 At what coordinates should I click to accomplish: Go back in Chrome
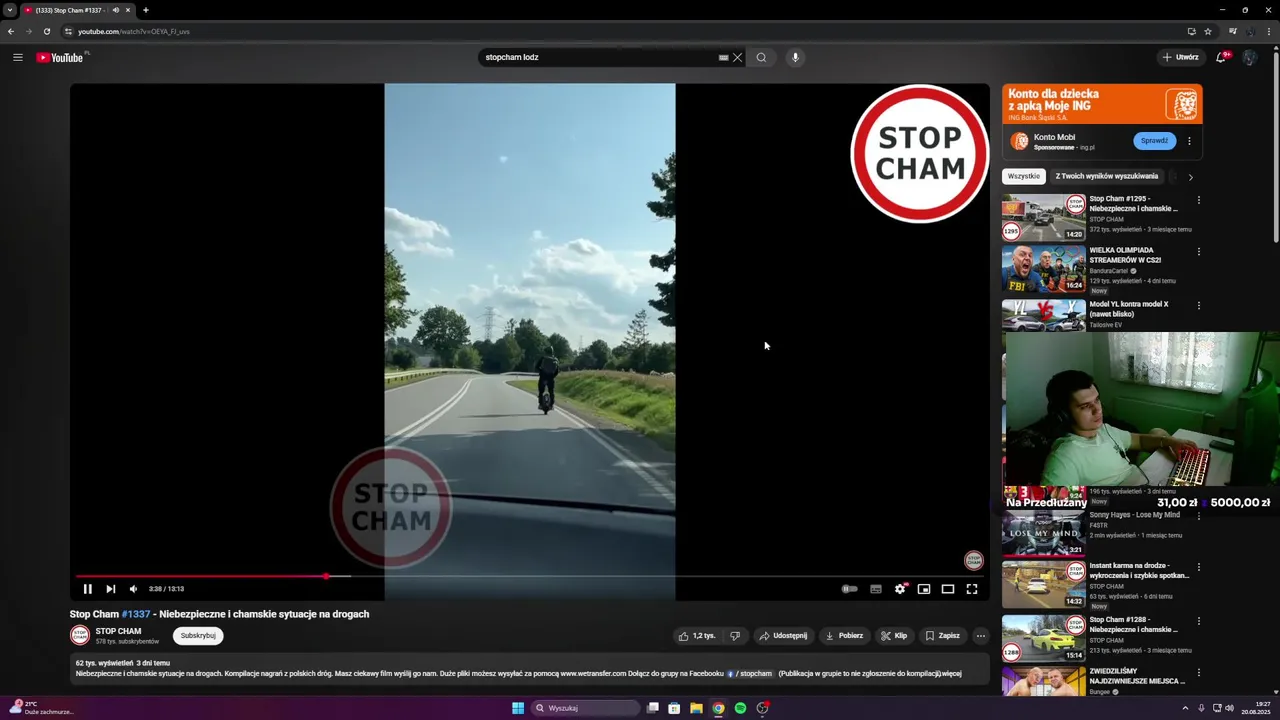[11, 31]
